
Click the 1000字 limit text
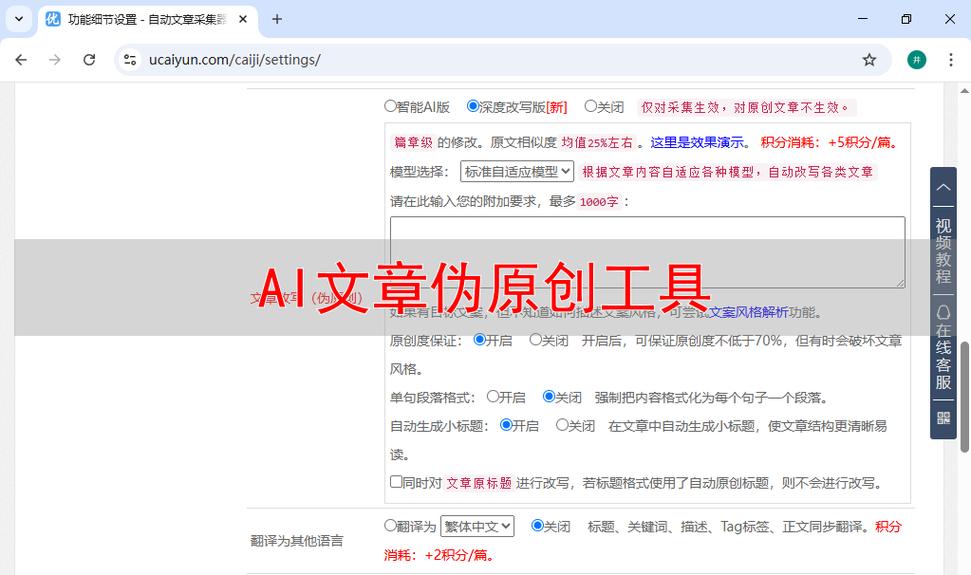pyautogui.click(x=599, y=202)
